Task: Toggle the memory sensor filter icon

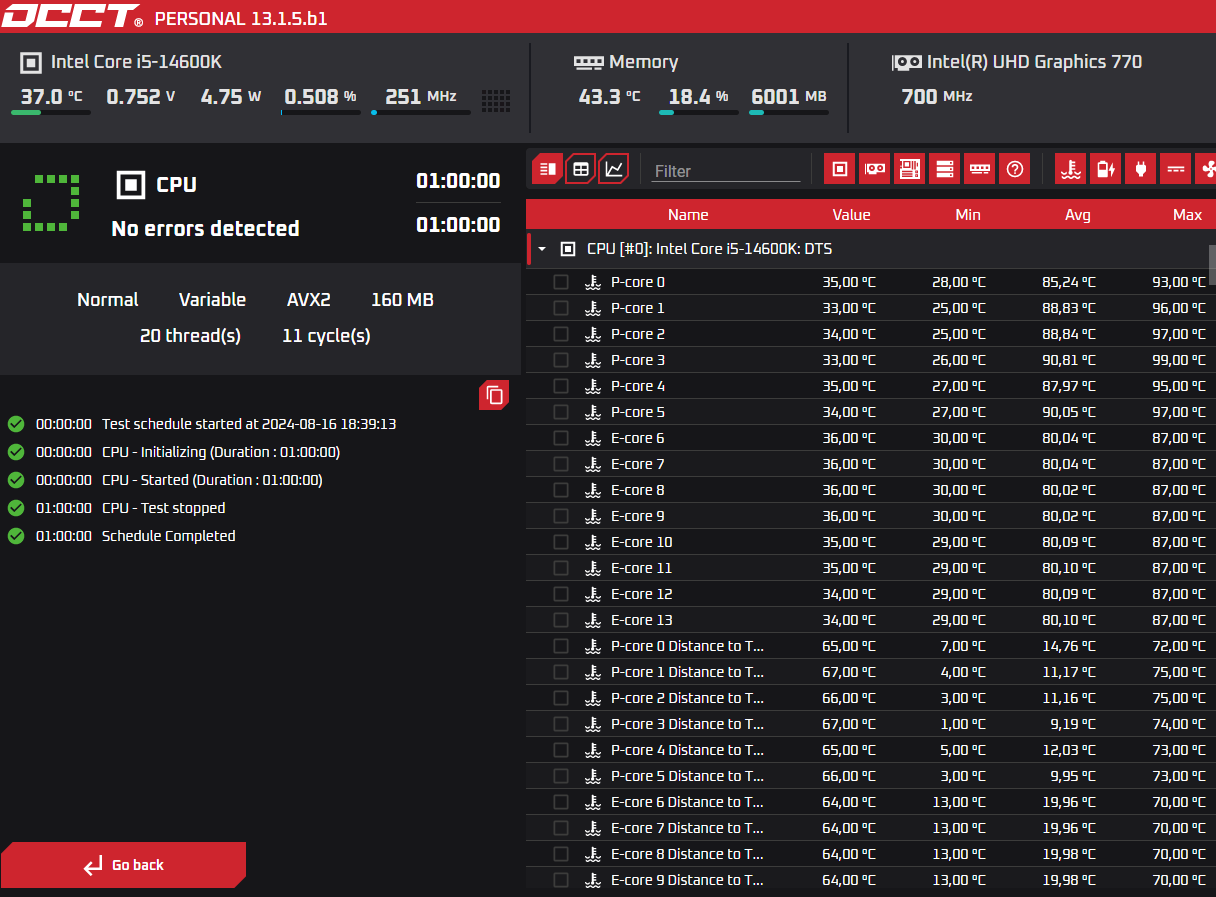Action: pyautogui.click(x=979, y=169)
